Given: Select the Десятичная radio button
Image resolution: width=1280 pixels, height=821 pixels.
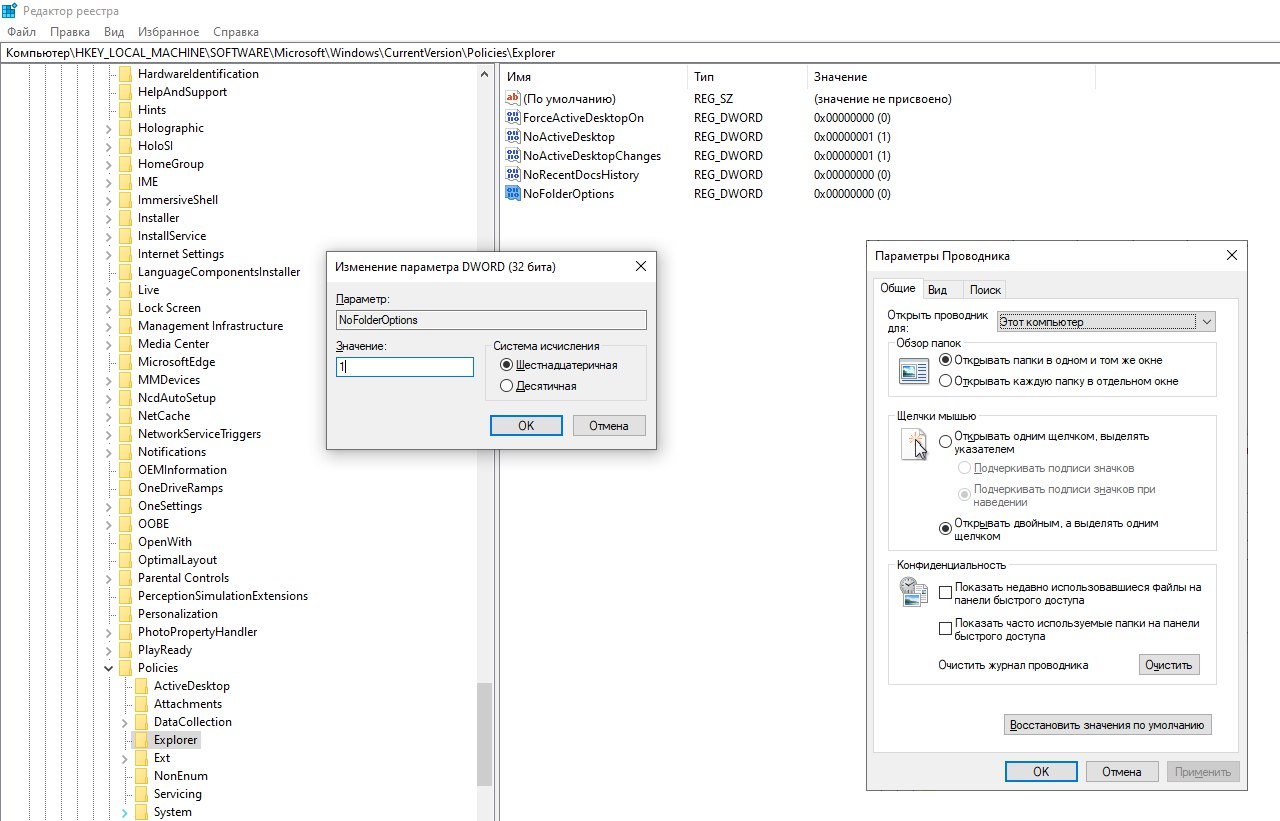Looking at the screenshot, I should (x=506, y=386).
